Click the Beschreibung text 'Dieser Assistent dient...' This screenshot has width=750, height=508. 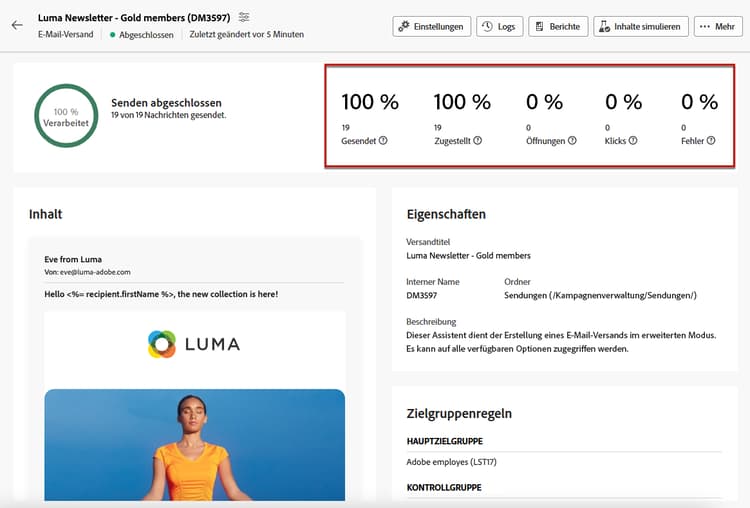[561, 342]
